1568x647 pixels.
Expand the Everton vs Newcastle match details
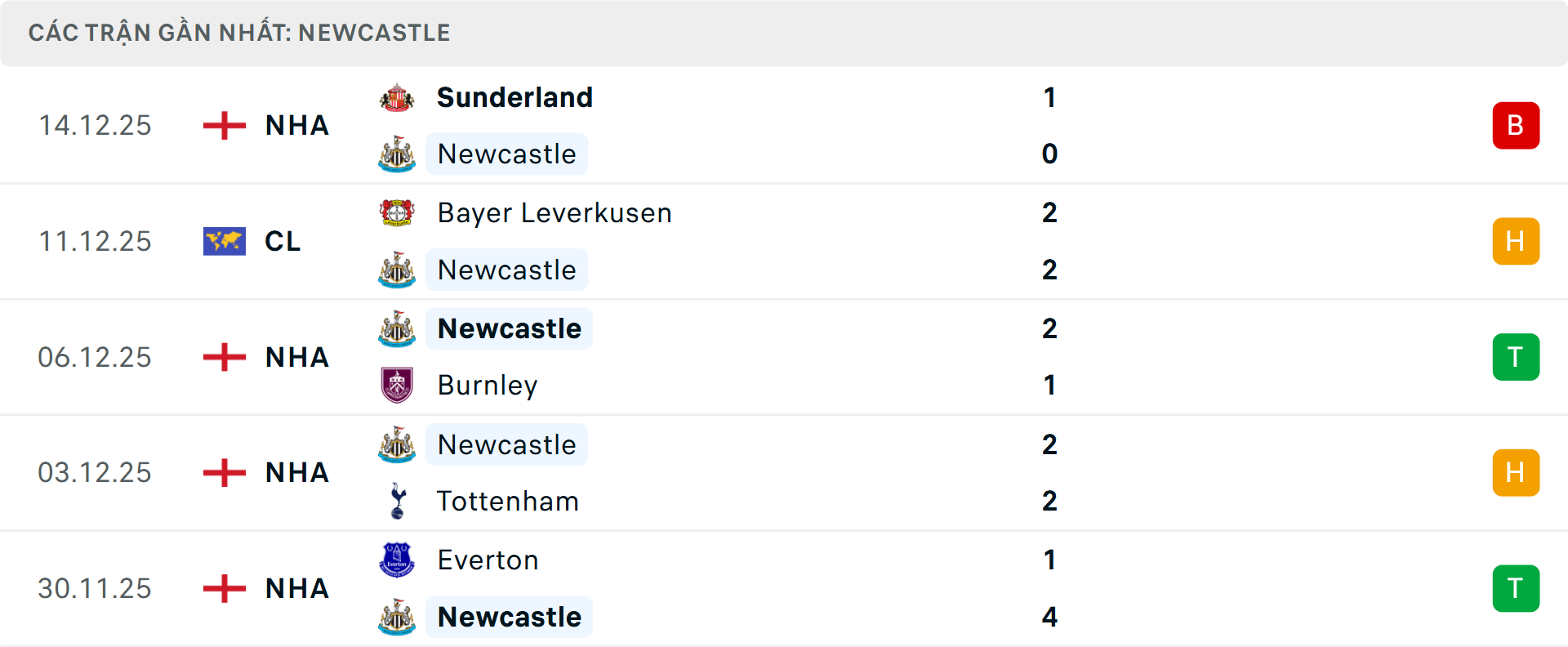tap(784, 588)
